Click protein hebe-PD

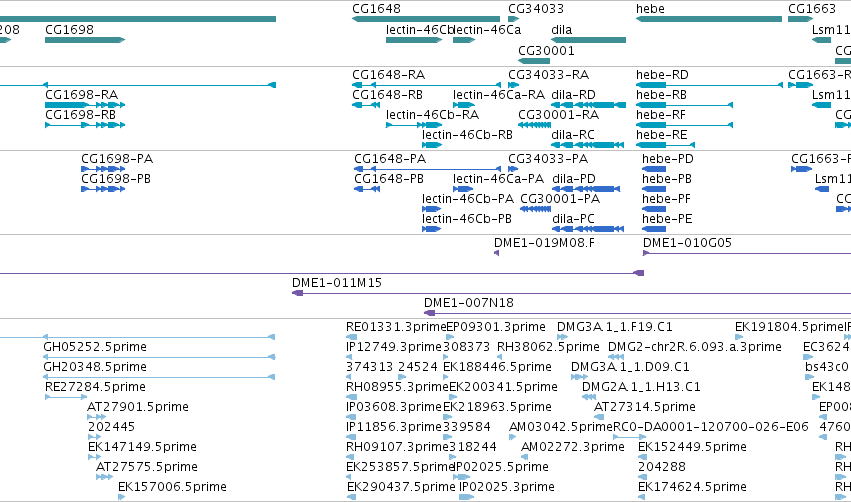tap(653, 169)
